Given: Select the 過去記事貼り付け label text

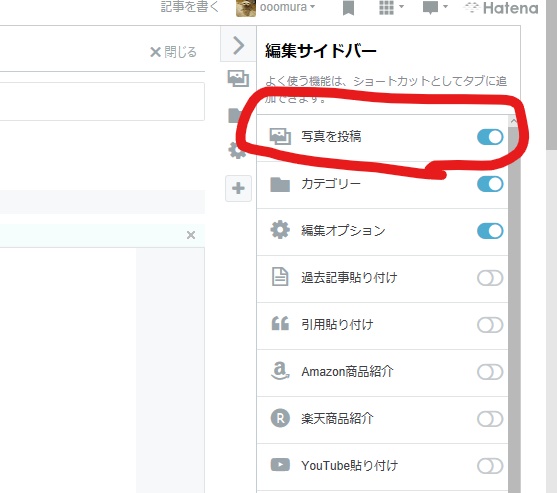Looking at the screenshot, I should click(349, 278).
